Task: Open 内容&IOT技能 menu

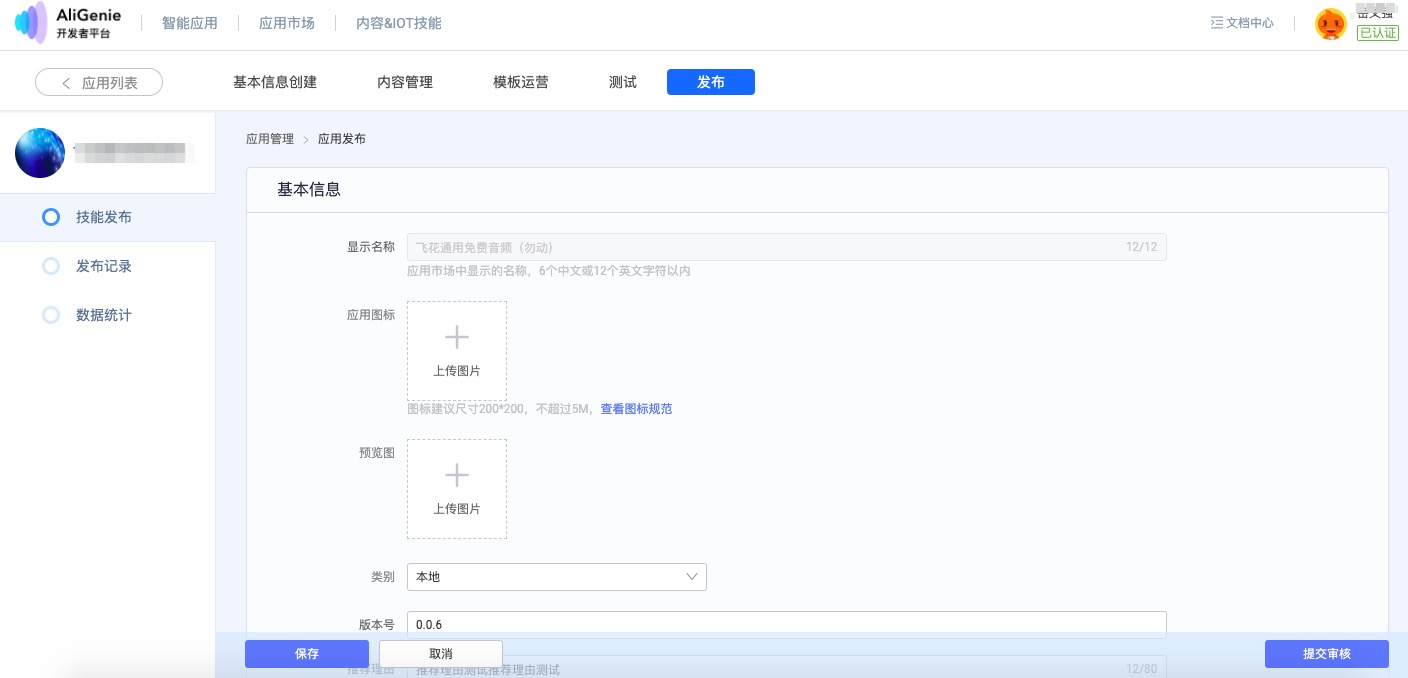Action: coord(399,23)
